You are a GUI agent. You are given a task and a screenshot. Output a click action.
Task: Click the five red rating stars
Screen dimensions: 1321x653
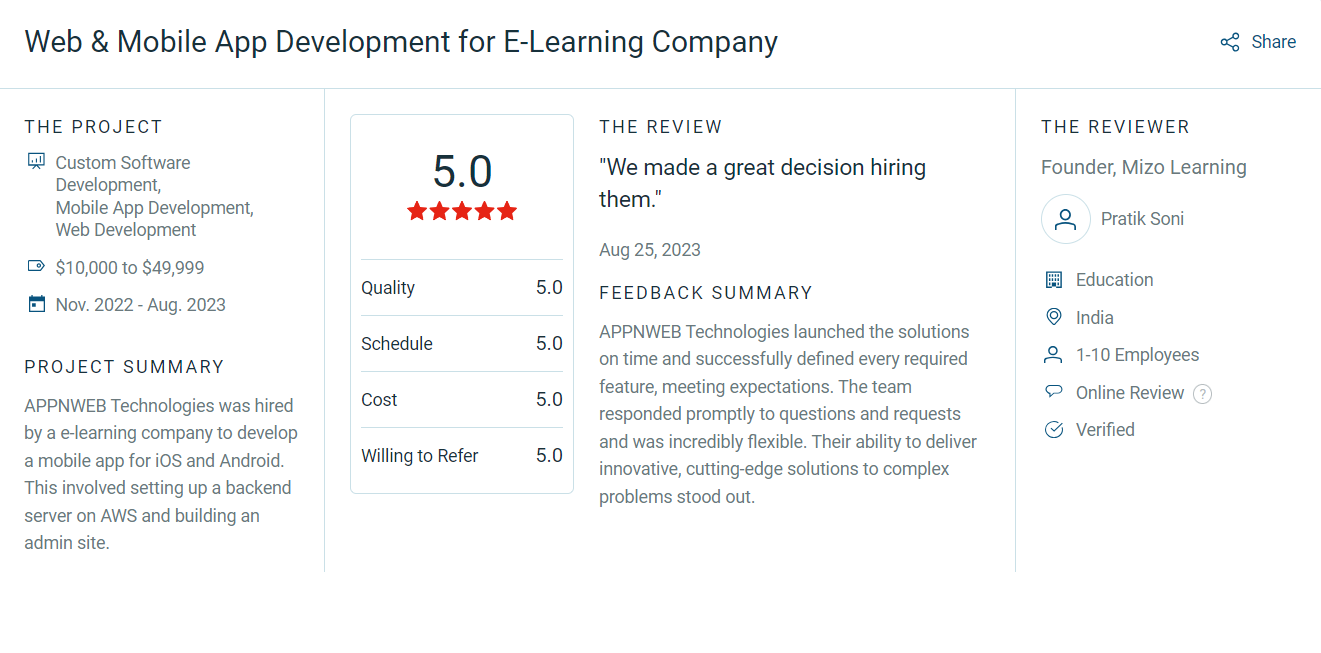pyautogui.click(x=462, y=211)
